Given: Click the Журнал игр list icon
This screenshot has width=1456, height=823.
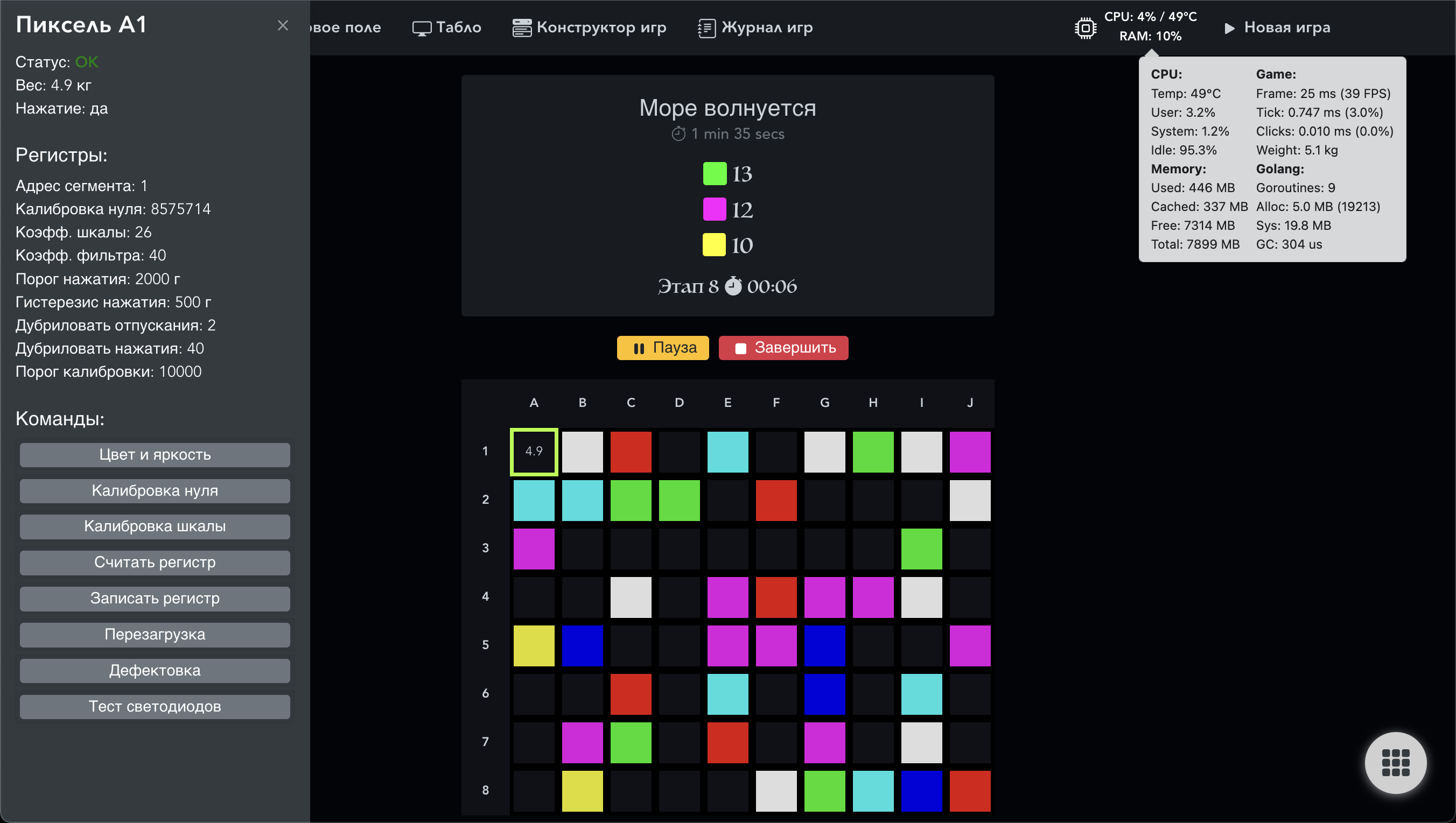Looking at the screenshot, I should pos(706,29).
